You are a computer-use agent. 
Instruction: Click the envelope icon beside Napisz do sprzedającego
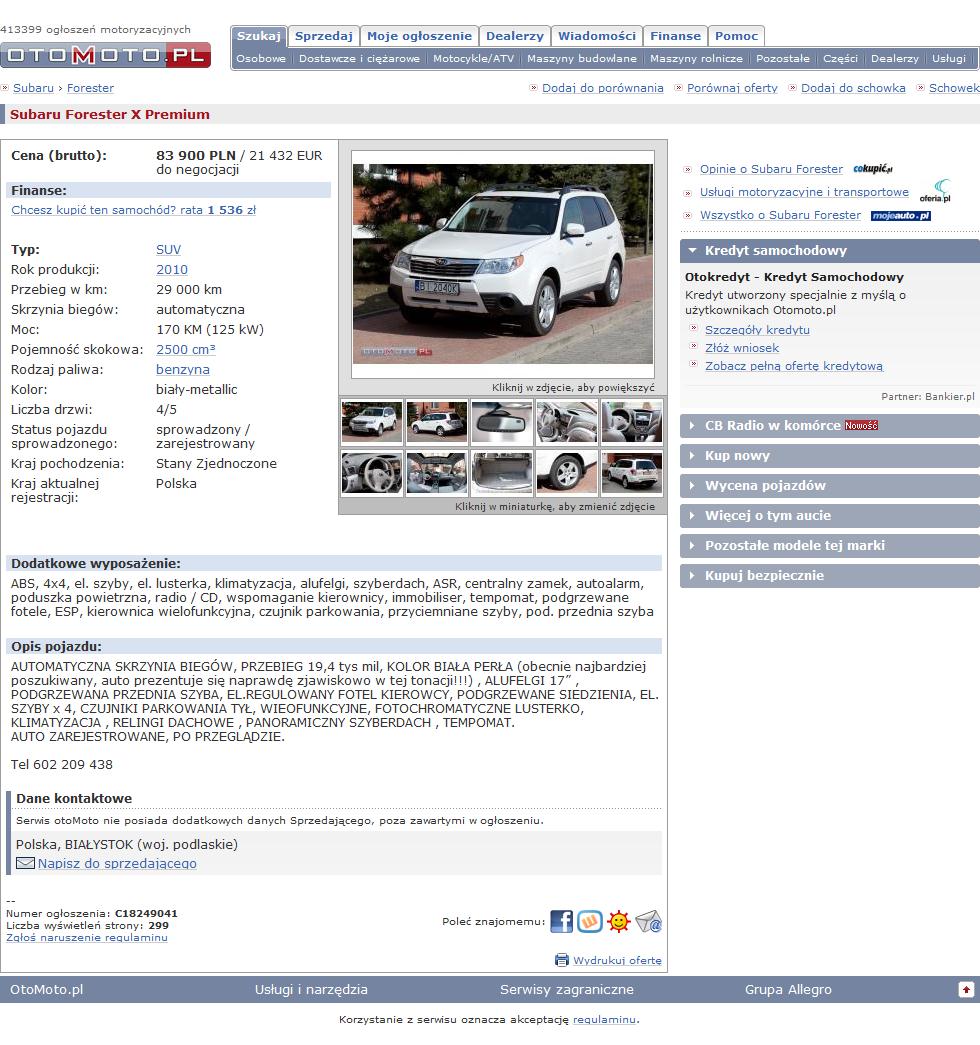click(x=25, y=863)
